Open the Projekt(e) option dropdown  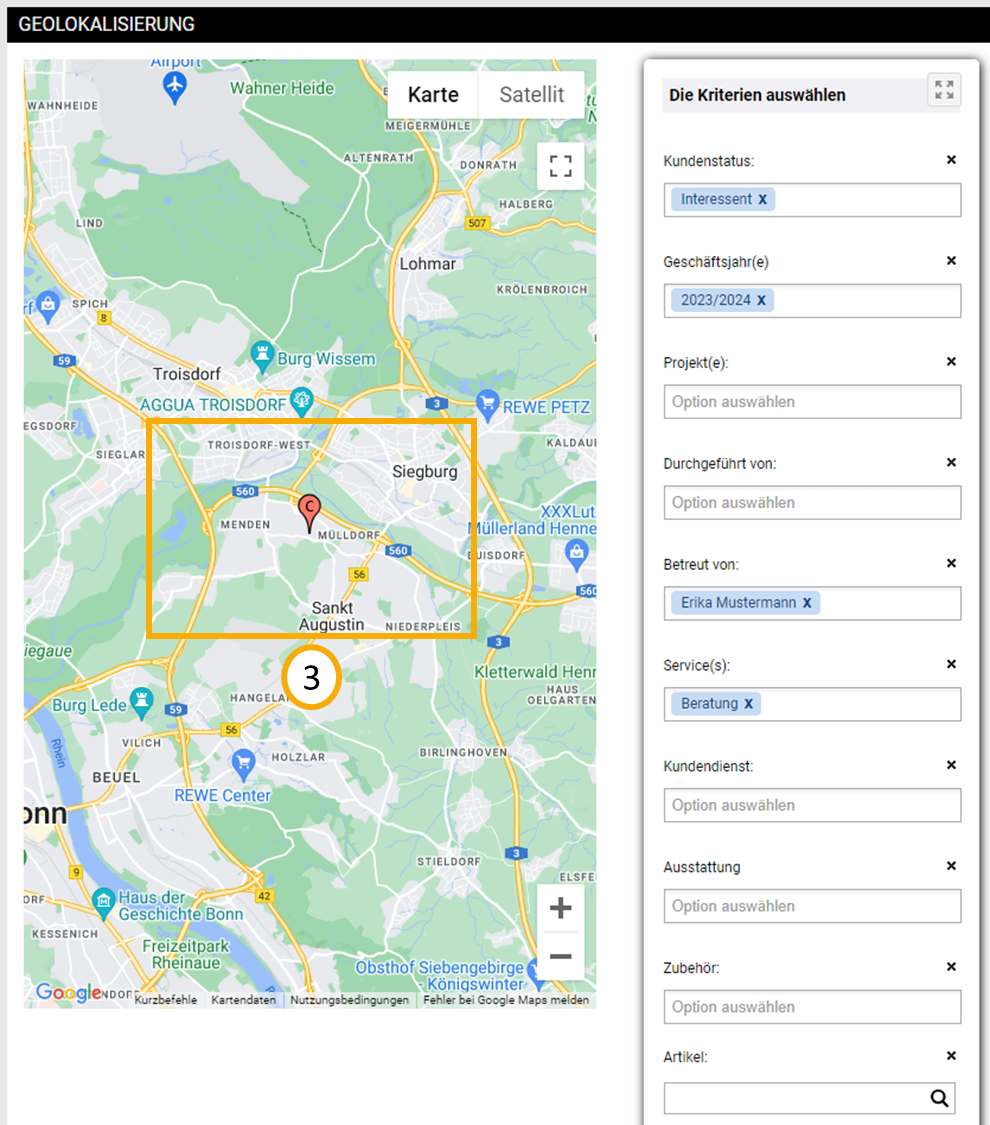pyautogui.click(x=811, y=402)
